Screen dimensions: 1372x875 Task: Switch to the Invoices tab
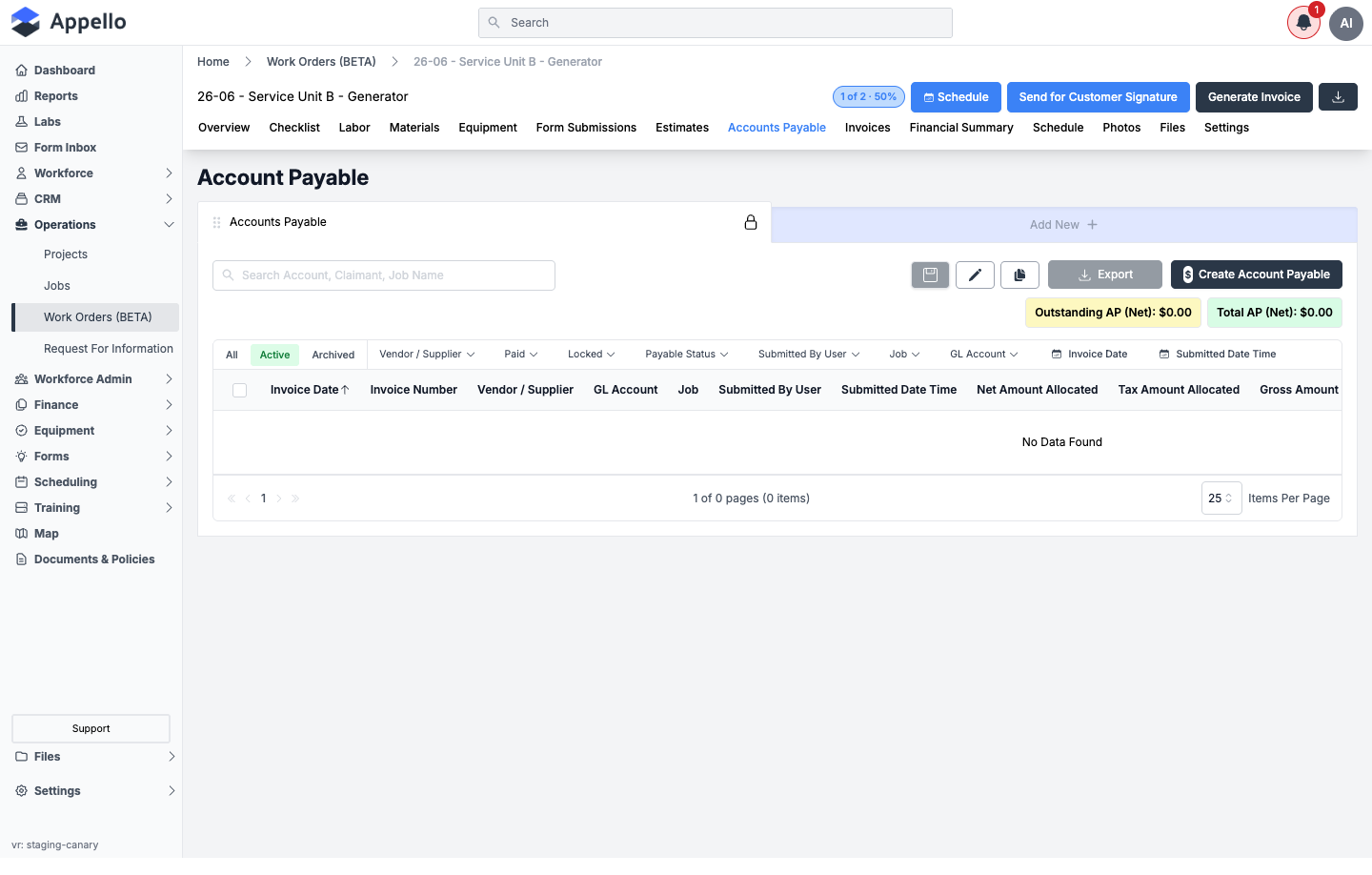[868, 128]
